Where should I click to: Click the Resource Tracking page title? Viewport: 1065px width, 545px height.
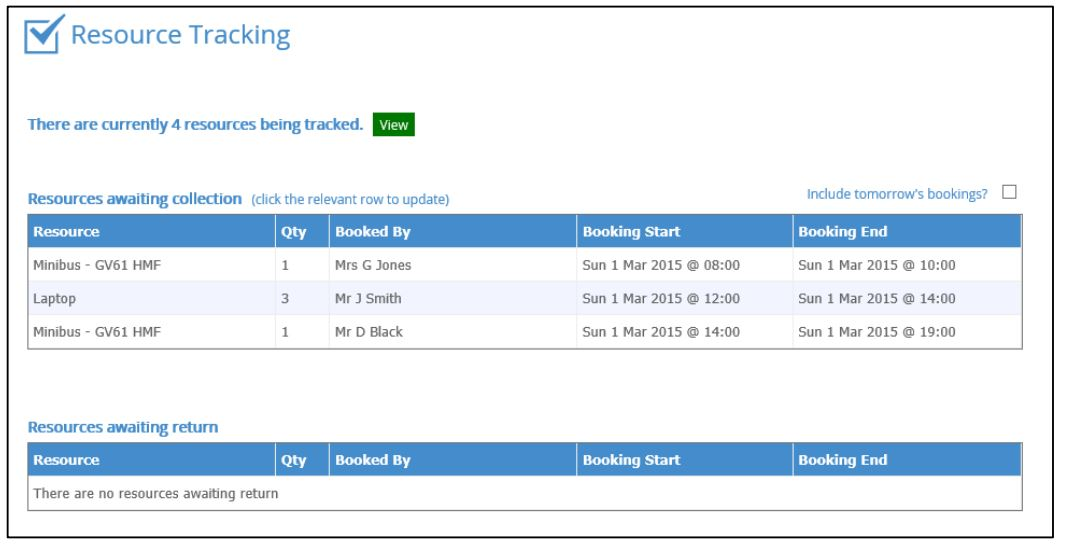180,35
